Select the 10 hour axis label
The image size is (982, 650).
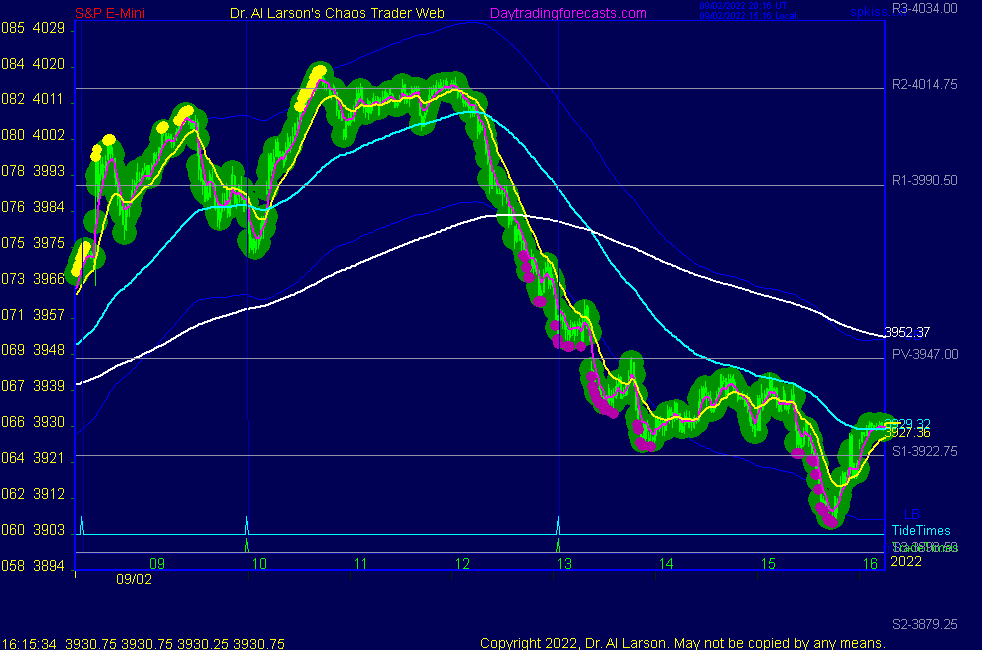tap(259, 564)
